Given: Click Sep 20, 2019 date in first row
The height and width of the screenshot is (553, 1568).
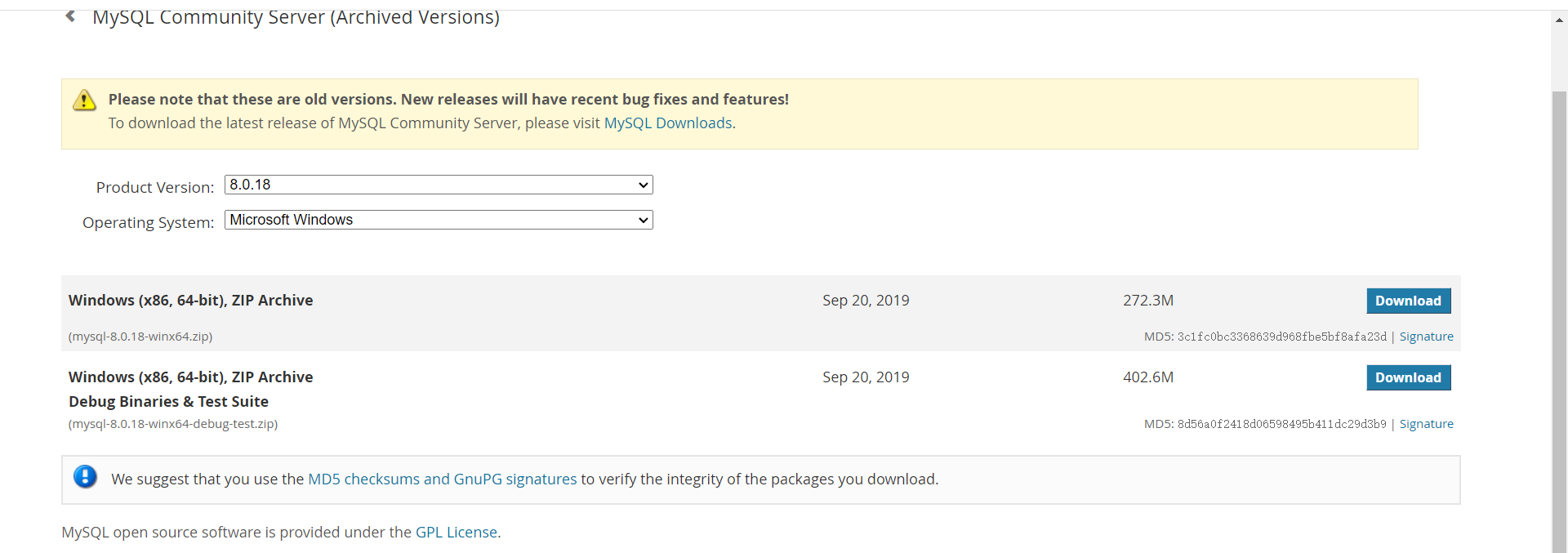Looking at the screenshot, I should [x=866, y=301].
